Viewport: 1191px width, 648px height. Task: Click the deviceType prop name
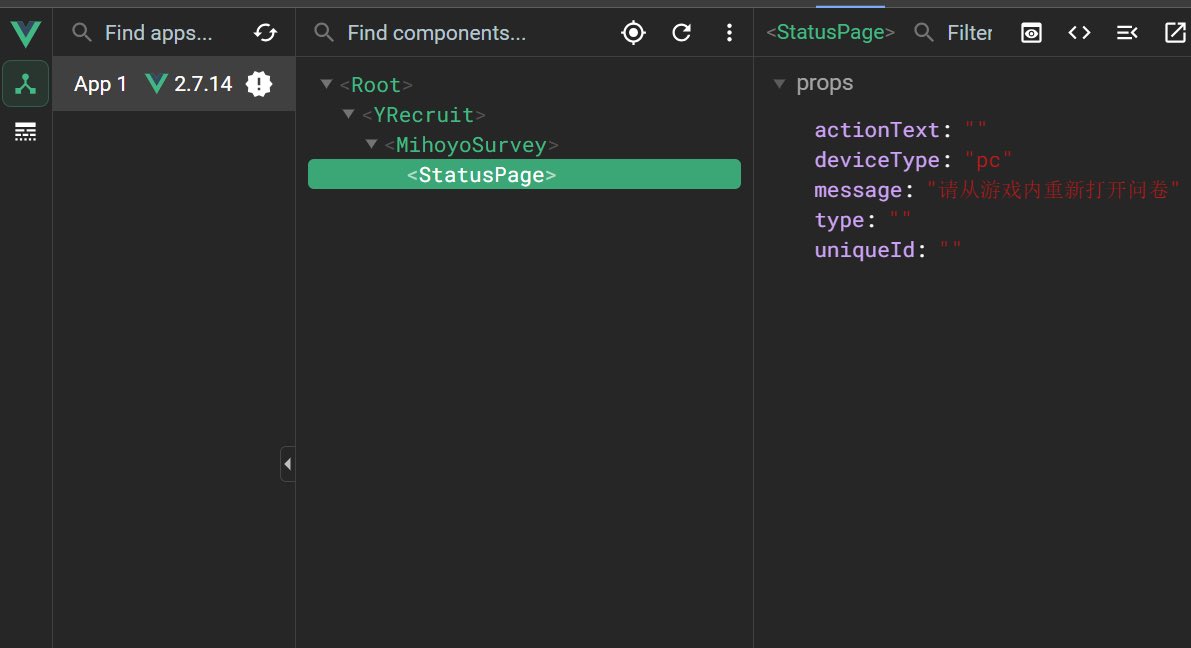877,160
